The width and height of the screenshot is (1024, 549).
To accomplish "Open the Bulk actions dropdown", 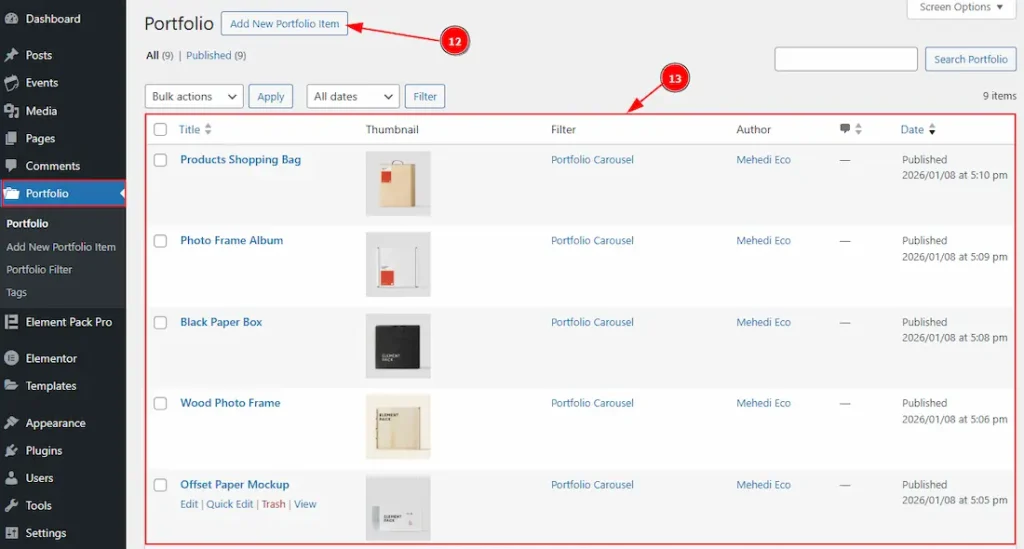I will pyautogui.click(x=194, y=96).
